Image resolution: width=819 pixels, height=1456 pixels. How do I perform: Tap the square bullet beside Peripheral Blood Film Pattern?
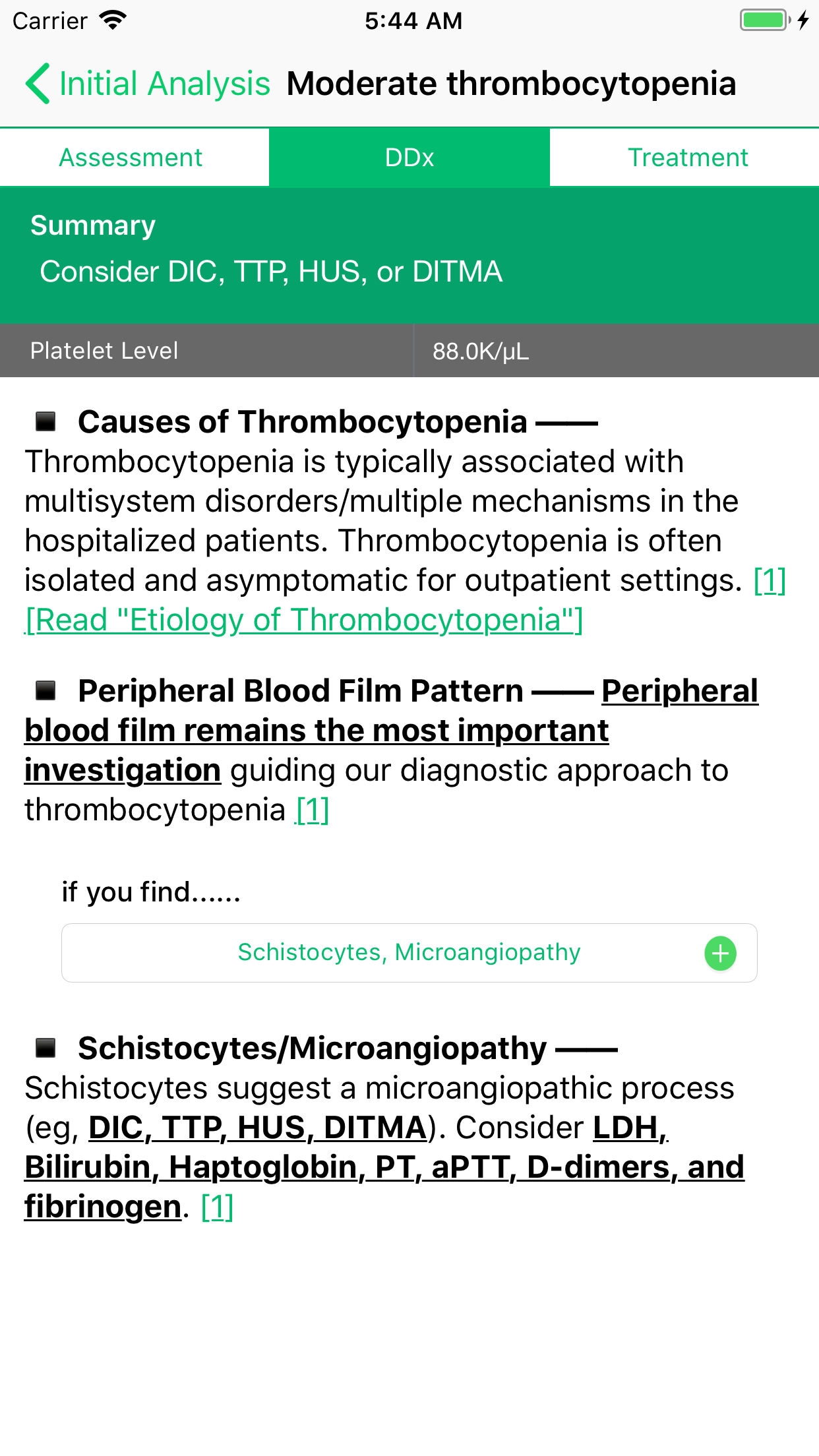click(x=45, y=690)
